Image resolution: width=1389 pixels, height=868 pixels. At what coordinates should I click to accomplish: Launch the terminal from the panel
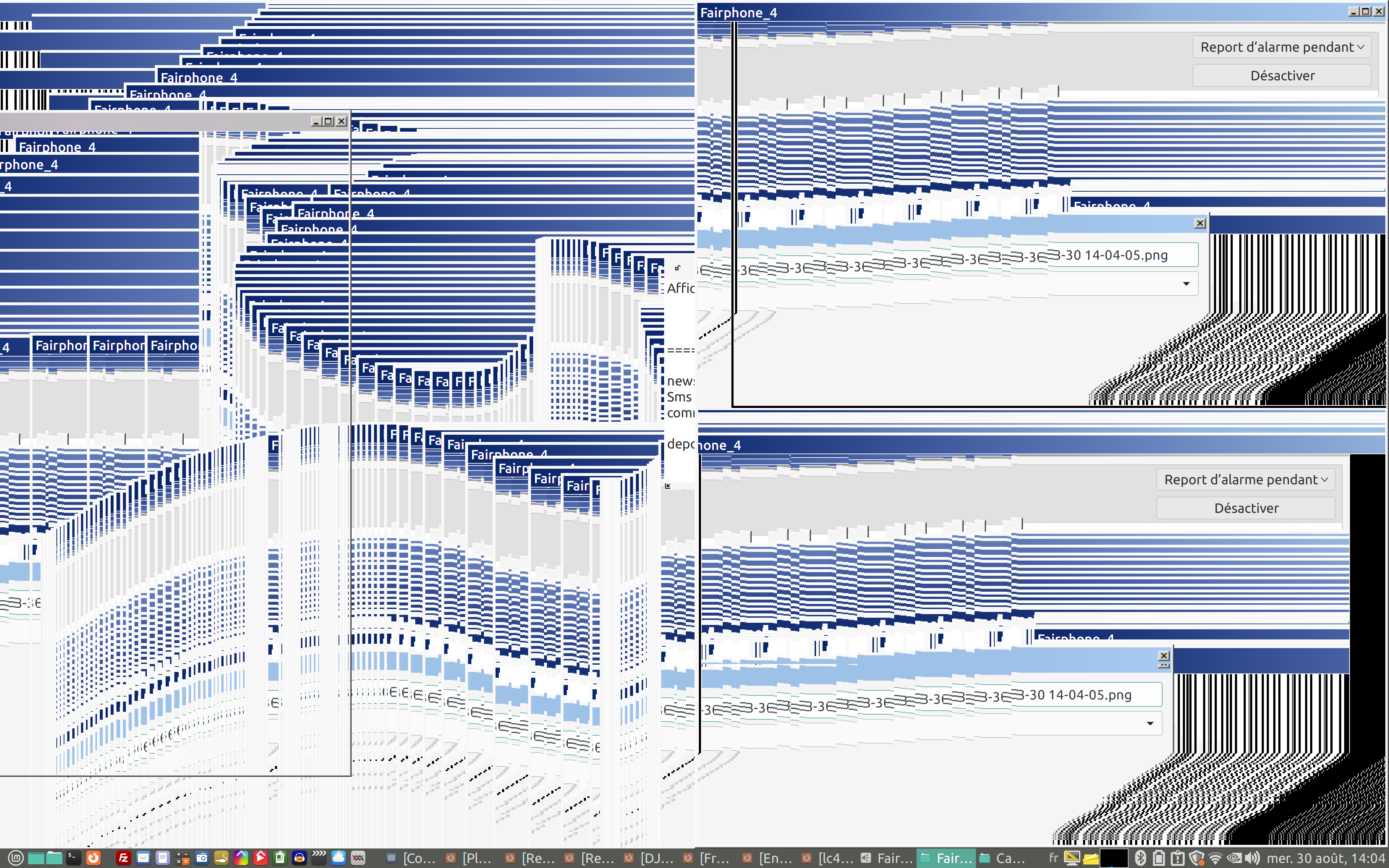[73, 858]
